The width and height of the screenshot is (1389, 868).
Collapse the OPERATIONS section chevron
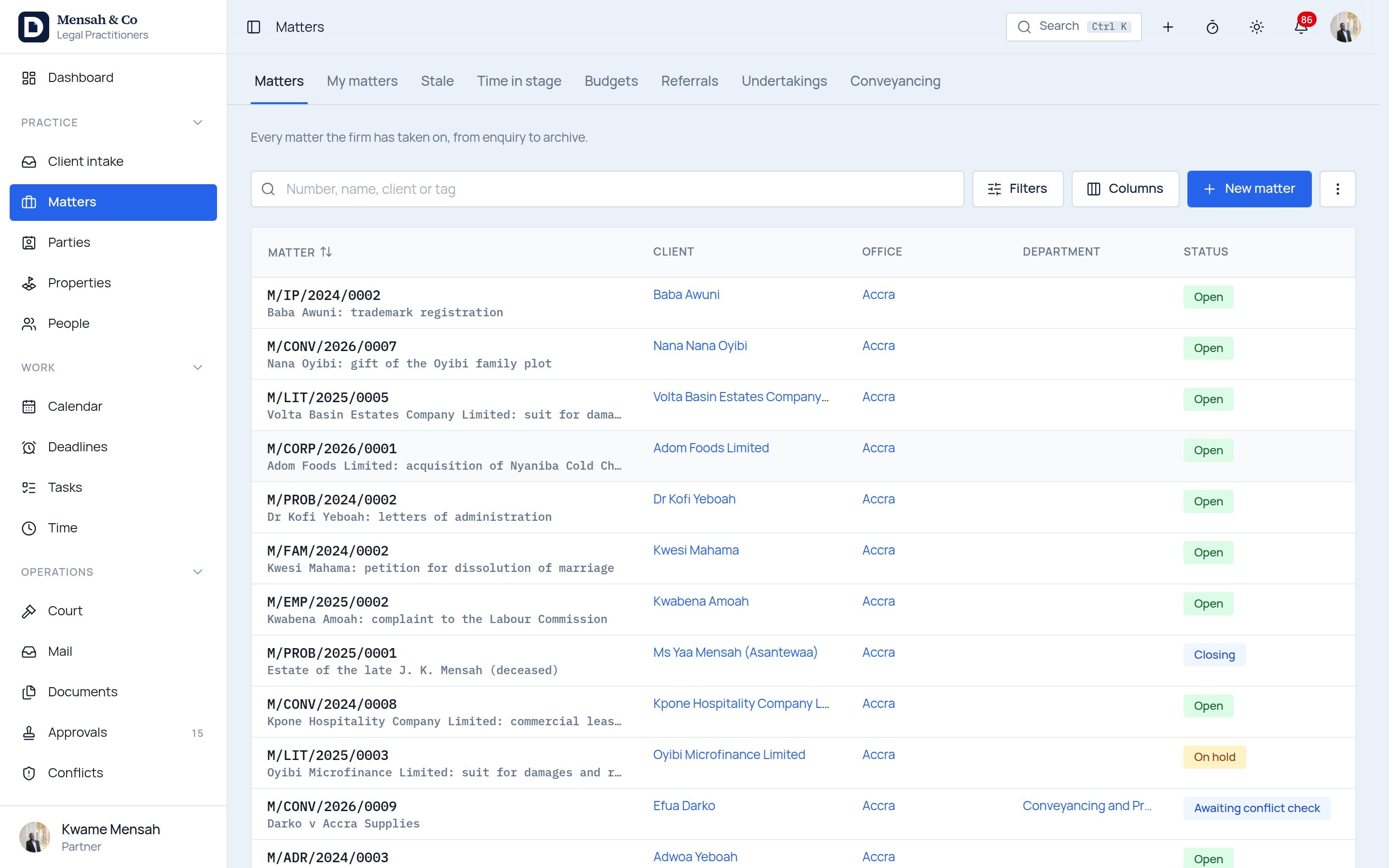pos(197,572)
